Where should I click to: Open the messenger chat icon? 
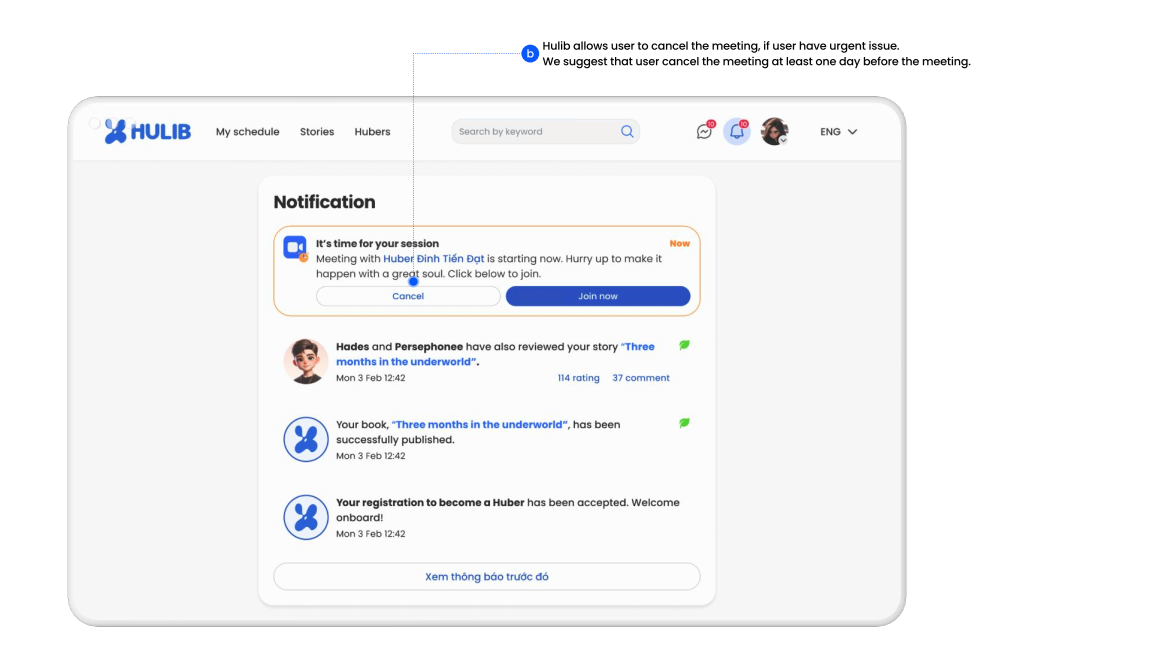tap(705, 131)
